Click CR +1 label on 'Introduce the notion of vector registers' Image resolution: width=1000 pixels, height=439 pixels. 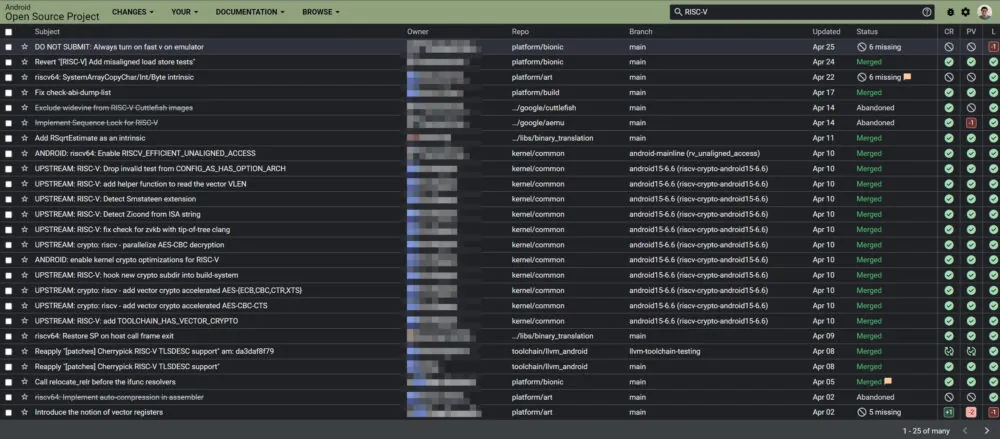click(949, 412)
